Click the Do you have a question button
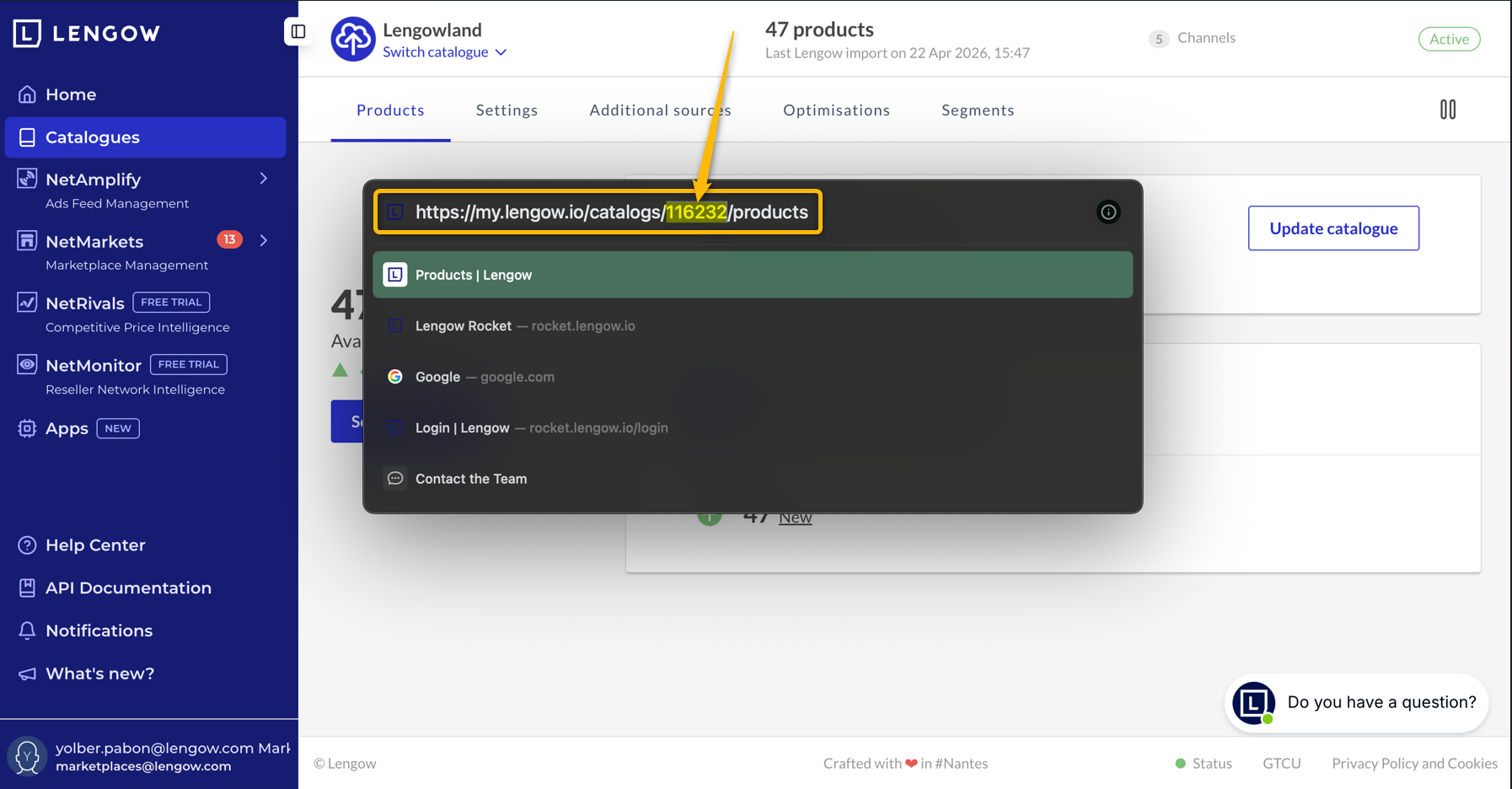The height and width of the screenshot is (789, 1512). coord(1356,703)
